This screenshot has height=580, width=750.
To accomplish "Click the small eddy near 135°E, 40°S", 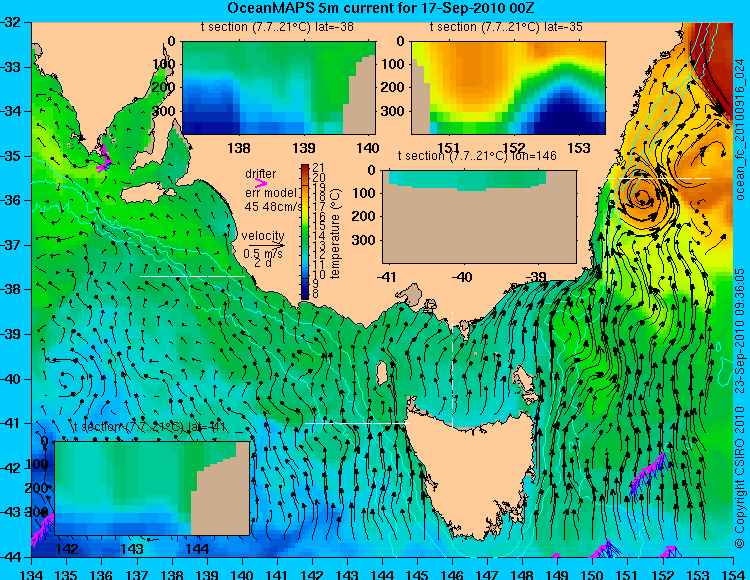I will point(66,381).
